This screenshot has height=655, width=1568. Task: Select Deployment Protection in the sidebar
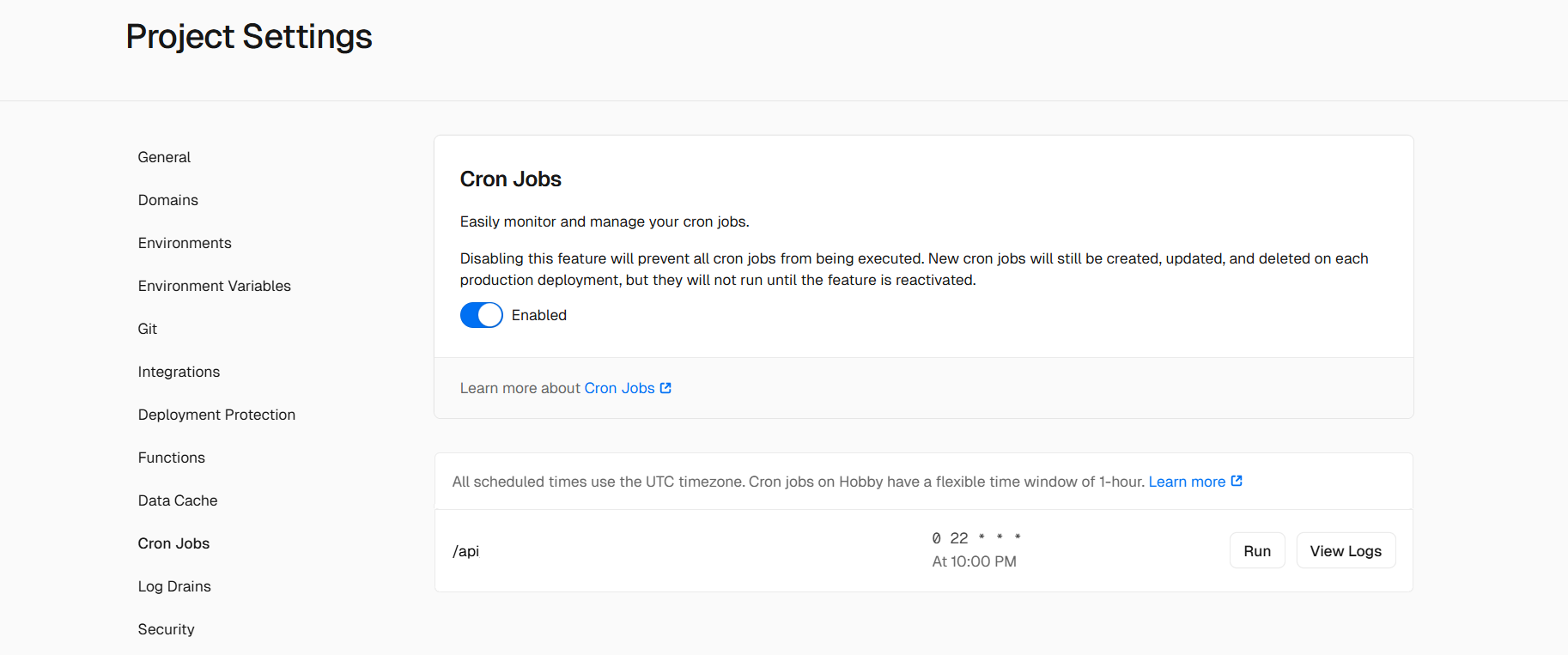click(216, 415)
